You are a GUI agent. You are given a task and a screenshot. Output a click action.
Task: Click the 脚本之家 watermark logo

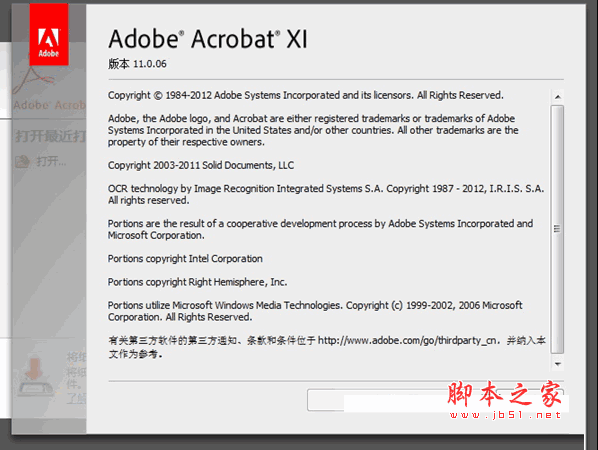(505, 395)
